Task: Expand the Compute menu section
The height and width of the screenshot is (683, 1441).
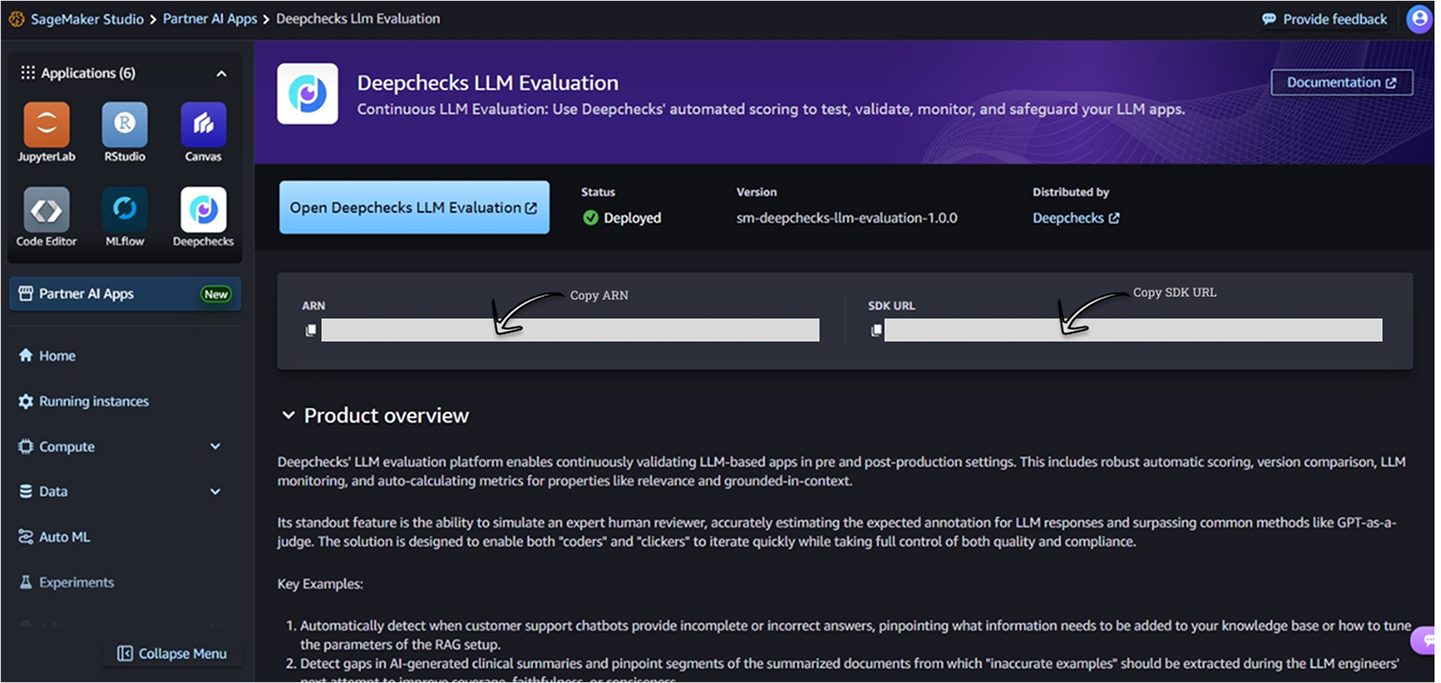Action: click(215, 446)
